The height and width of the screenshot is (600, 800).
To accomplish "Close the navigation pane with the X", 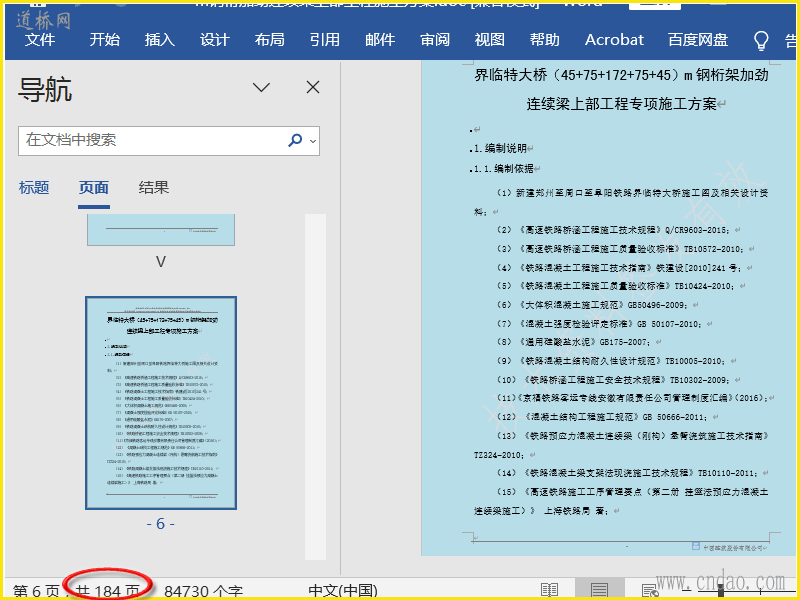I will (x=313, y=88).
